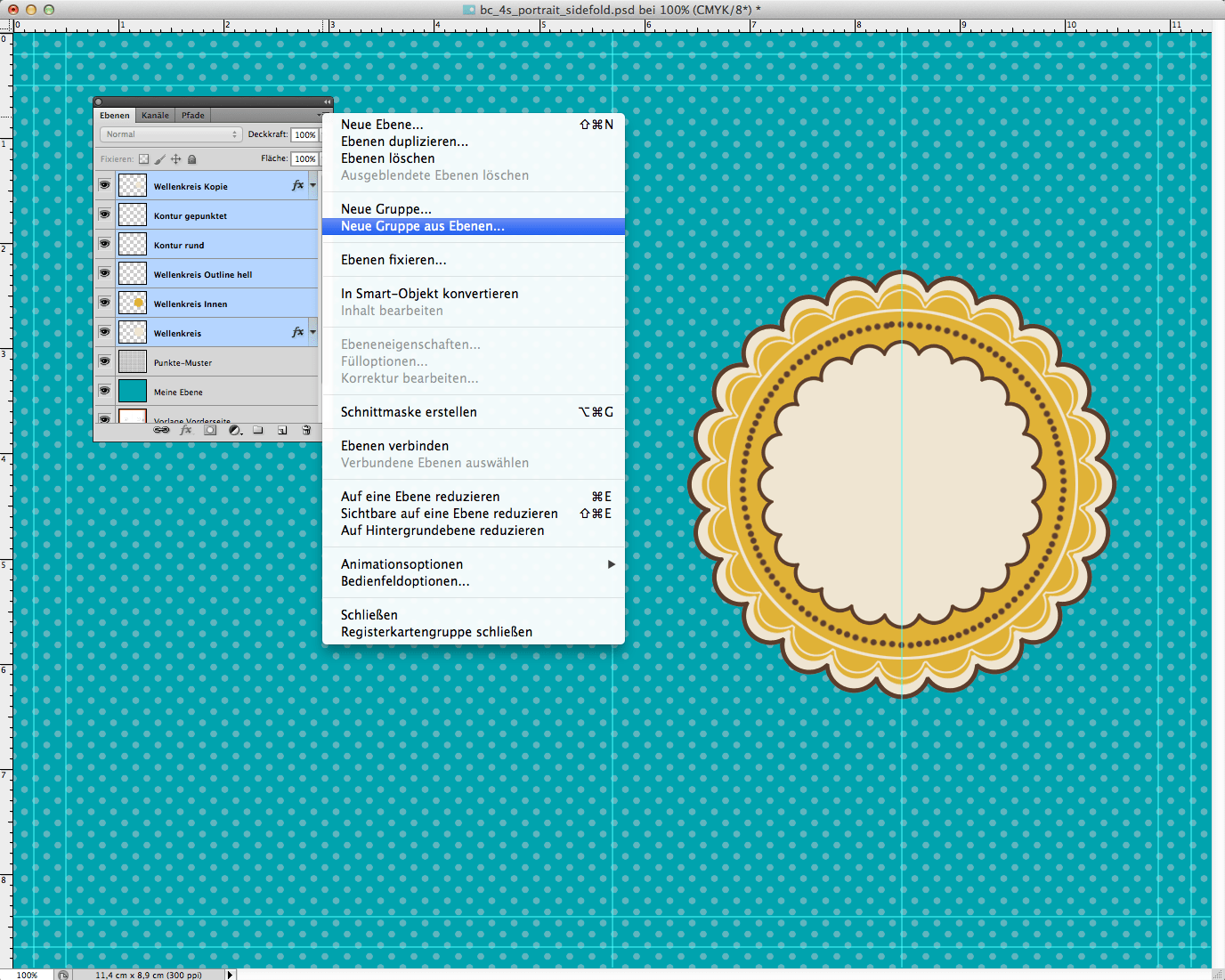Click the Deckkraft opacity field
The height and width of the screenshot is (980, 1225).
point(304,134)
